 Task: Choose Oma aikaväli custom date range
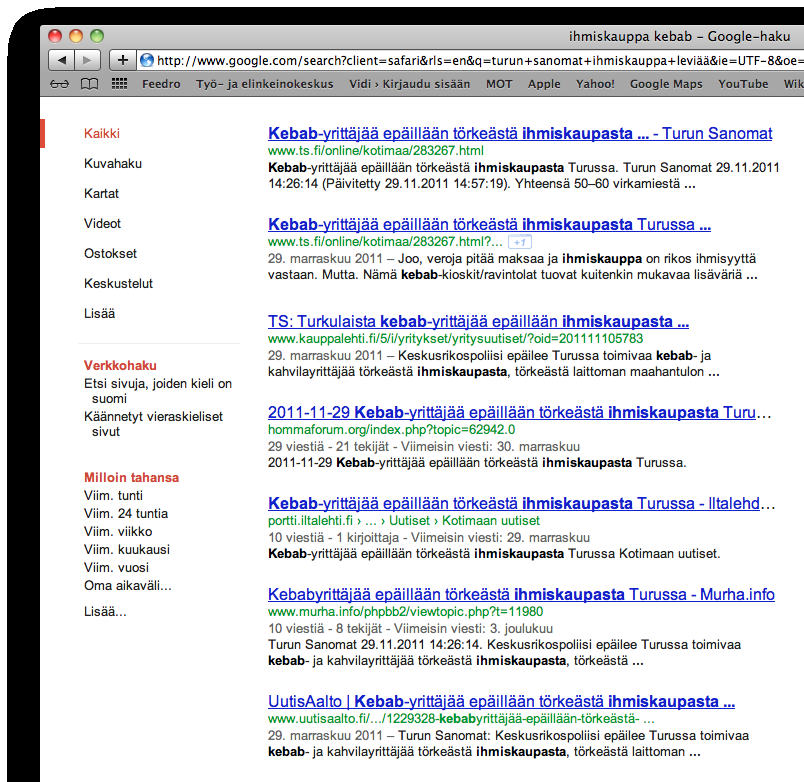pyautogui.click(x=128, y=585)
